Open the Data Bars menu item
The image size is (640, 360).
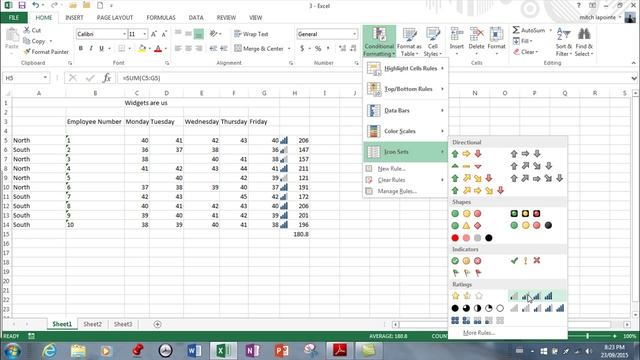405,111
